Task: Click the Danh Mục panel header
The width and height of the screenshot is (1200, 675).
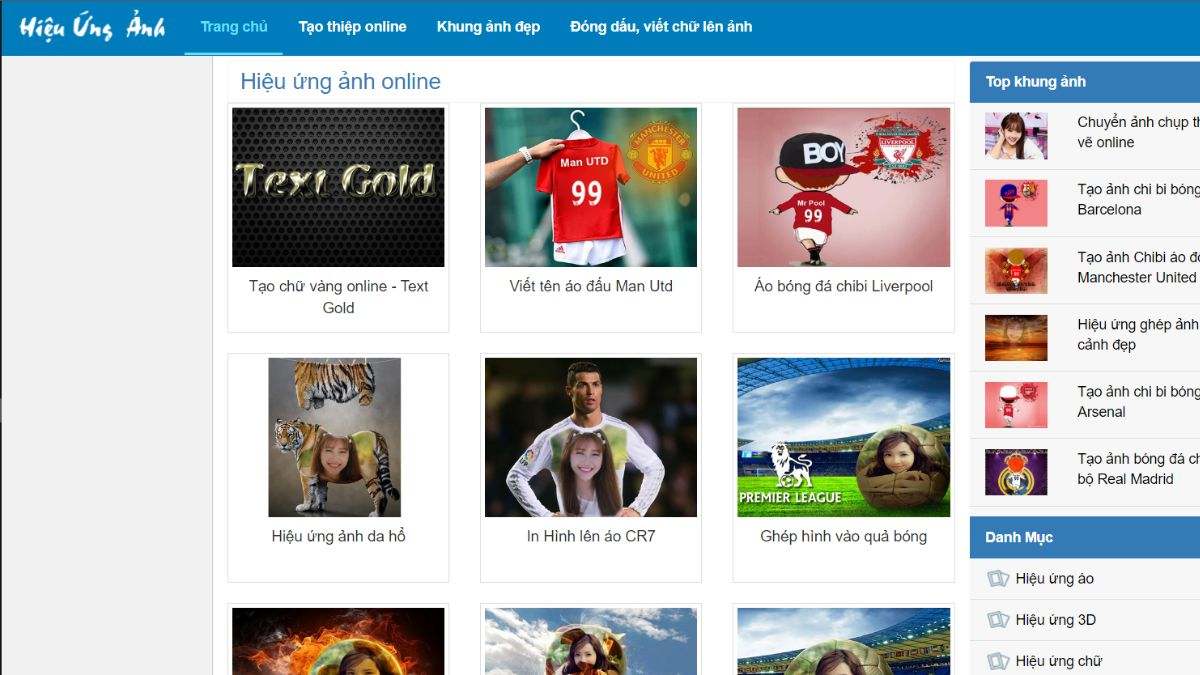Action: (x=1085, y=537)
